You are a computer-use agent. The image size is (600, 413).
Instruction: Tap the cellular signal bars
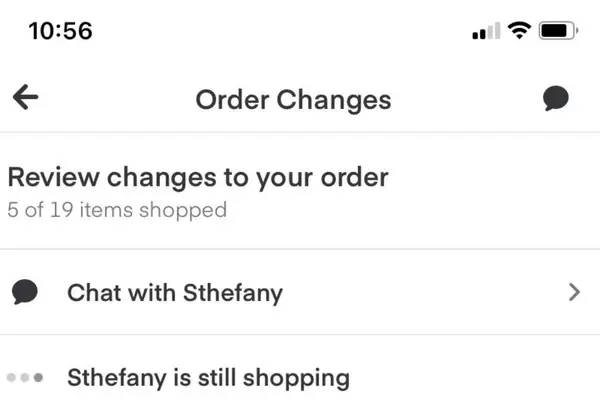click(x=485, y=32)
